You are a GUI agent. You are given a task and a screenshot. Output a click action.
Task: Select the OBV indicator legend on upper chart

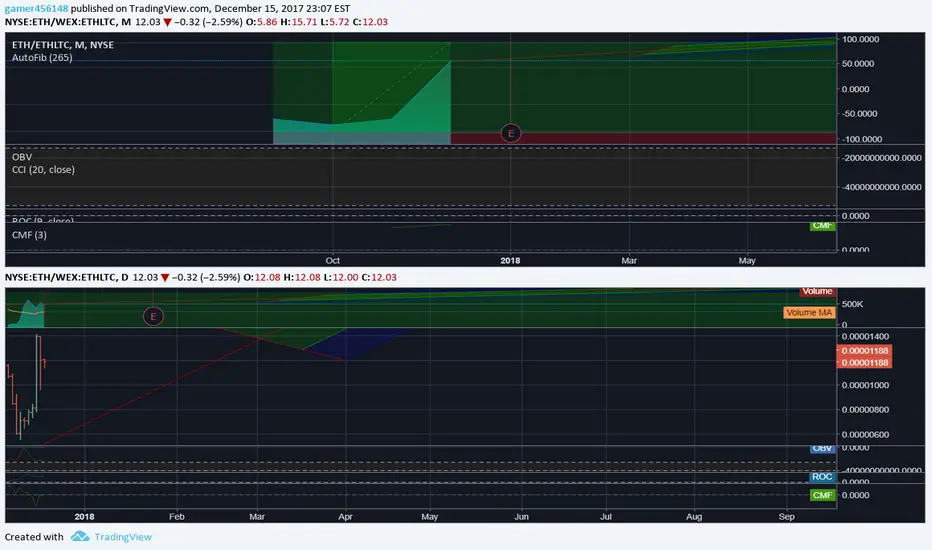22,157
